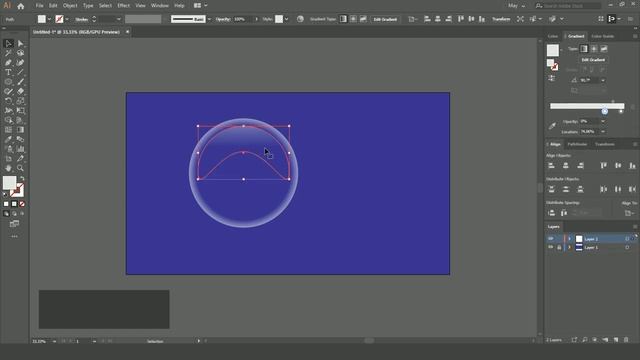
Task: Click the Fill color box in toolbar
Action: coord(9,182)
